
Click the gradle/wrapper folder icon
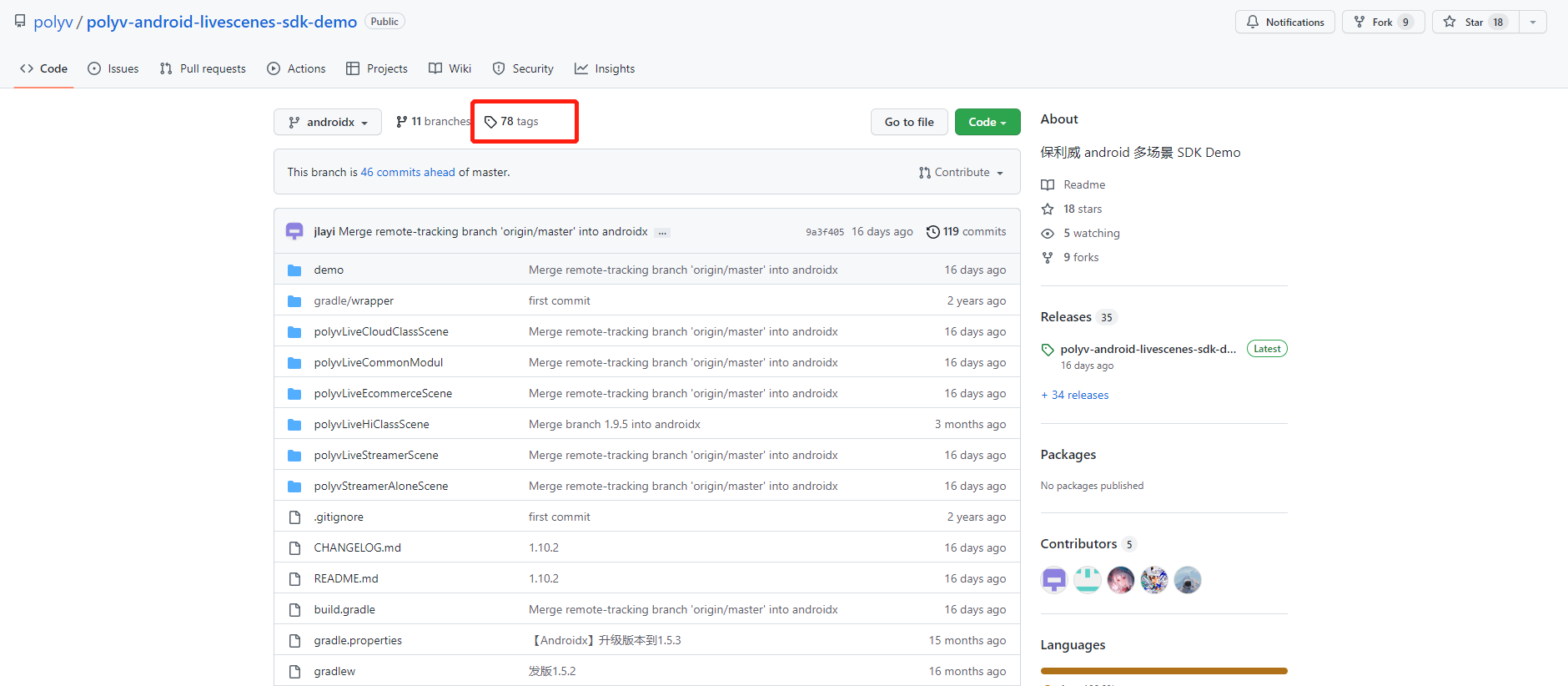coord(294,300)
